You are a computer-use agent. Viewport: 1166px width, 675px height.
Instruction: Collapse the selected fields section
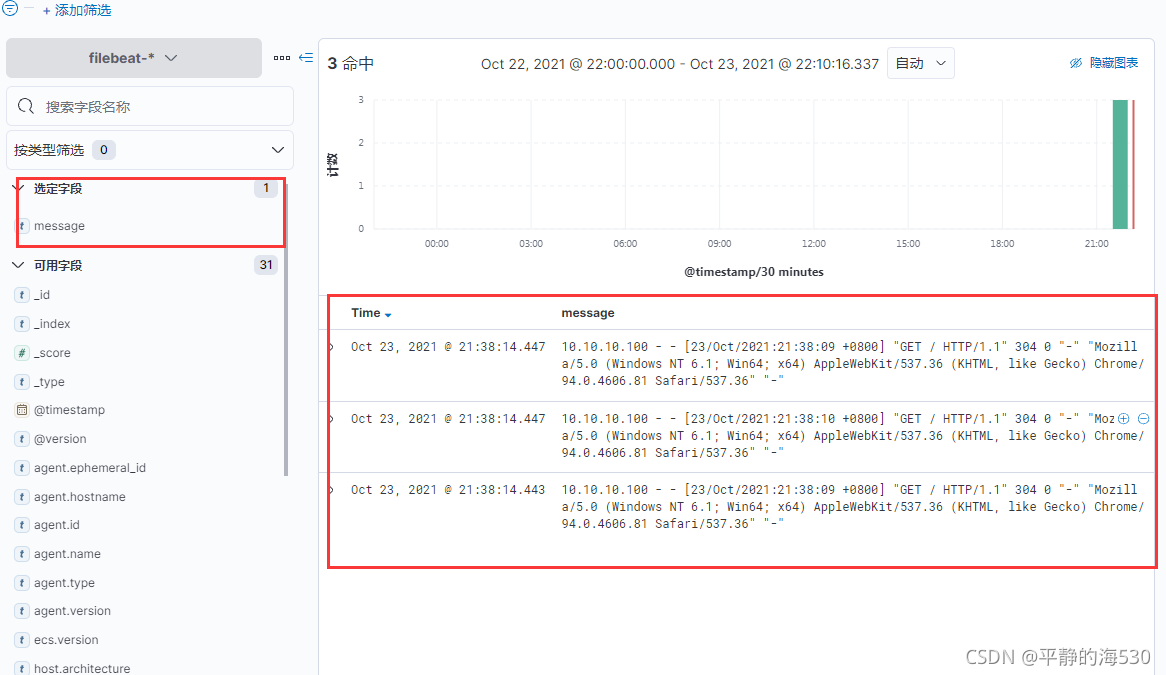tap(19, 189)
